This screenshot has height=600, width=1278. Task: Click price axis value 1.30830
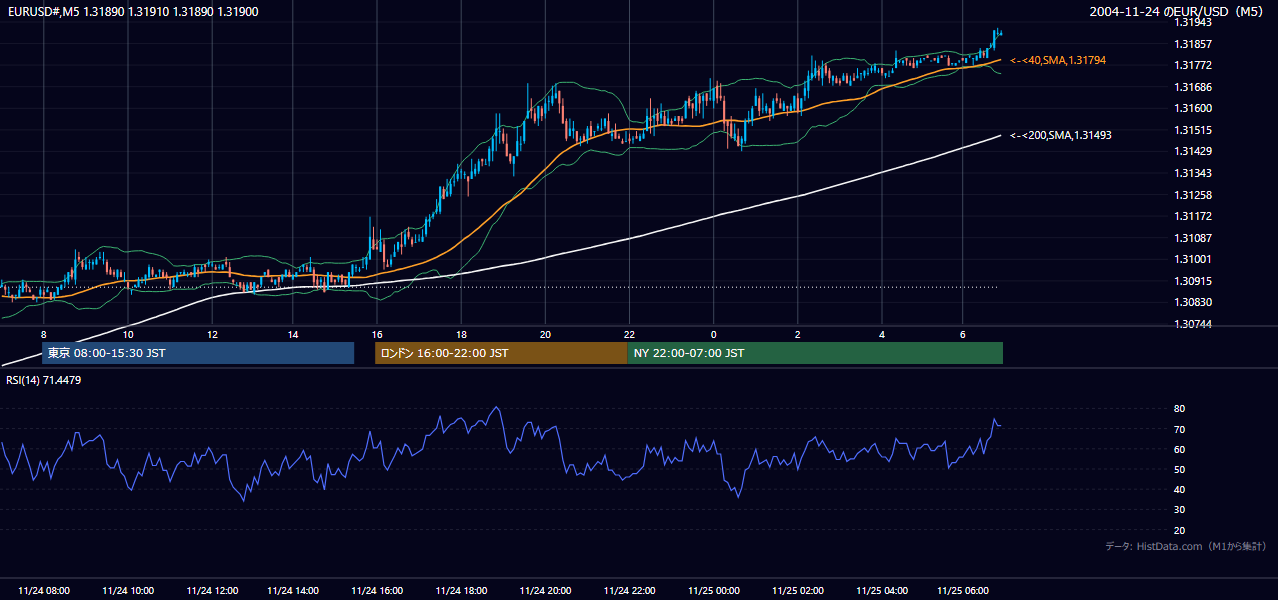(x=1193, y=302)
